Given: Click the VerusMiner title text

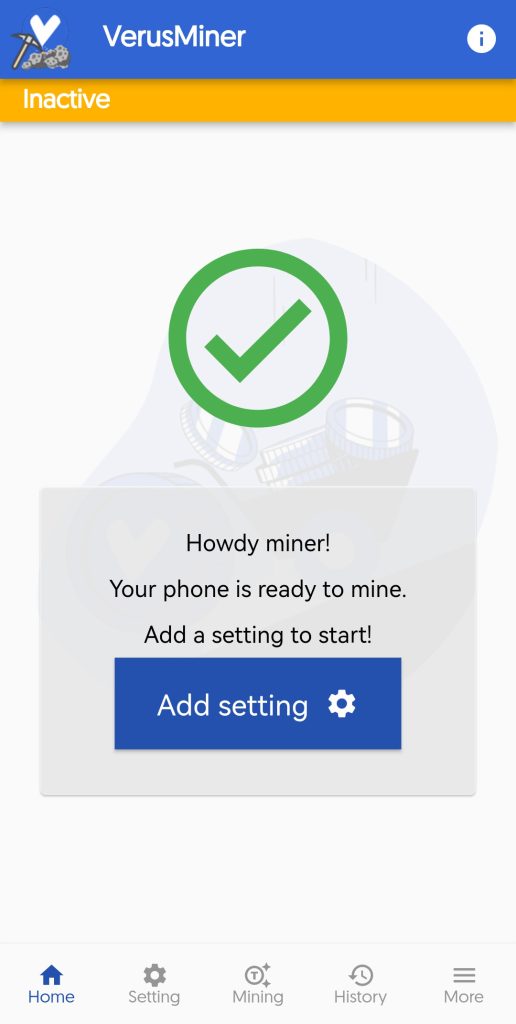Looking at the screenshot, I should 174,37.
